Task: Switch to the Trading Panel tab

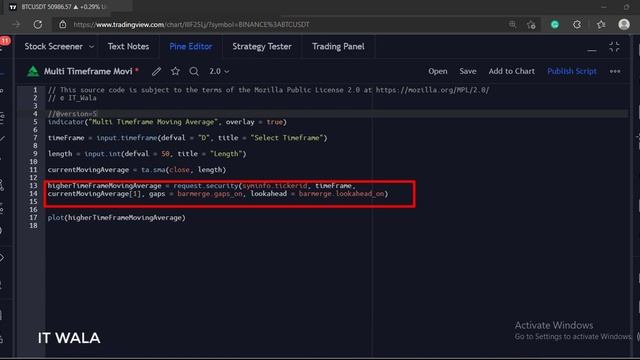Action: point(338,47)
